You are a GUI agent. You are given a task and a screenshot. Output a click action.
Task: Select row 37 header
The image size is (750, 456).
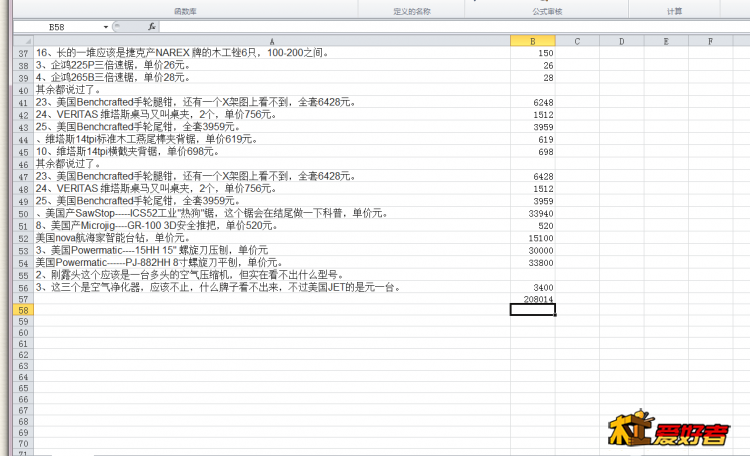(23, 53)
